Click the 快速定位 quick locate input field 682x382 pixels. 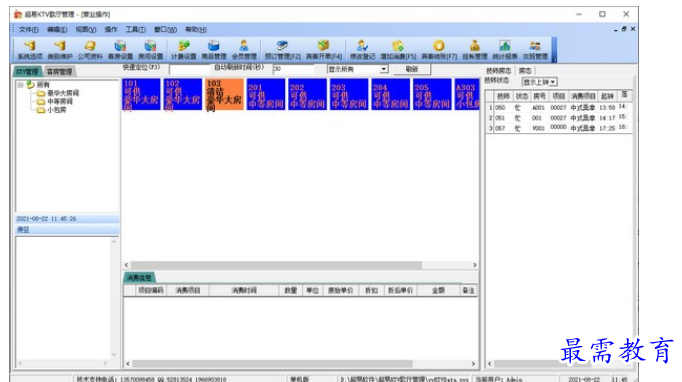pos(191,69)
